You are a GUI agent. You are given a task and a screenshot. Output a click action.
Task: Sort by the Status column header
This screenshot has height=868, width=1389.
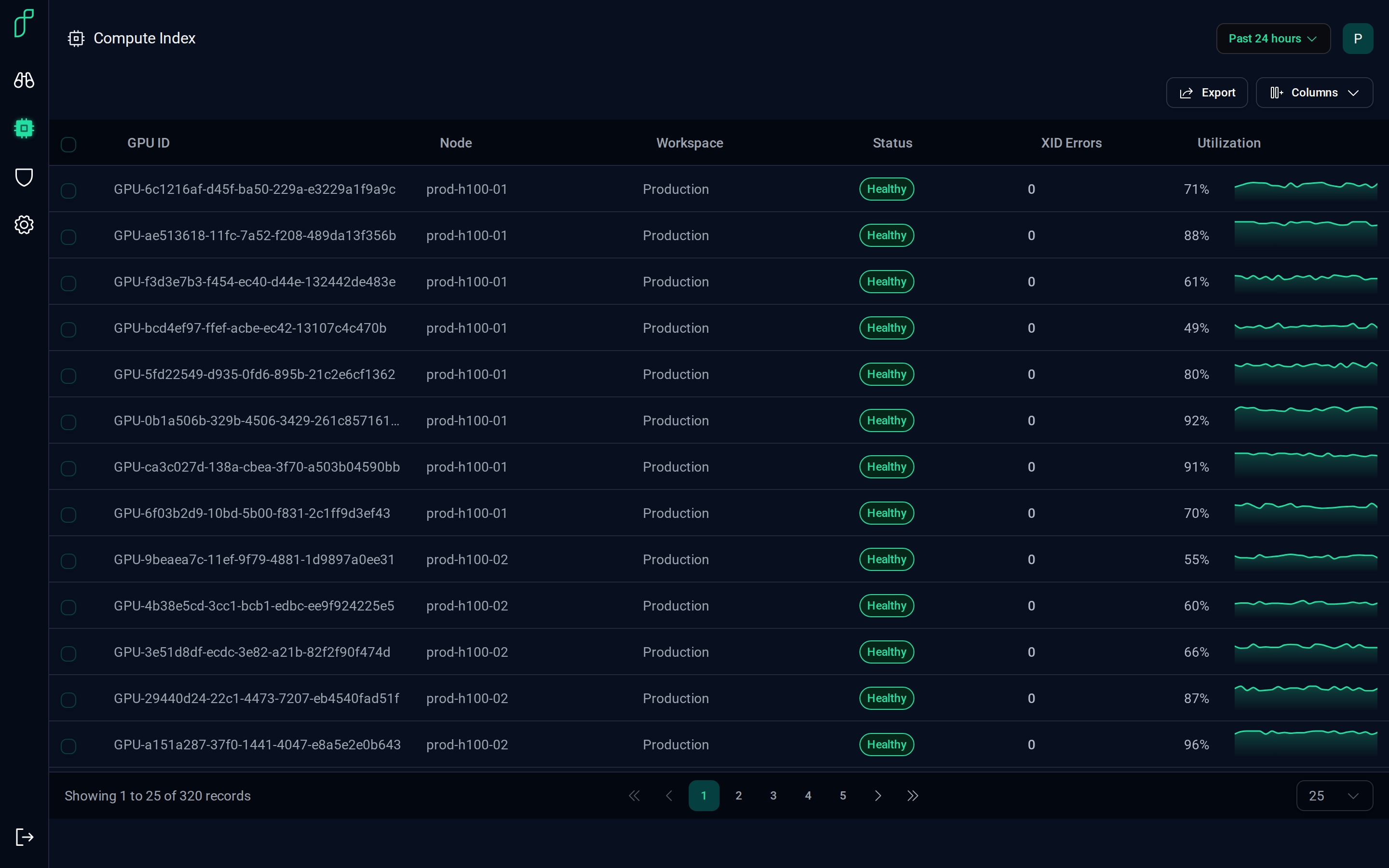click(893, 143)
